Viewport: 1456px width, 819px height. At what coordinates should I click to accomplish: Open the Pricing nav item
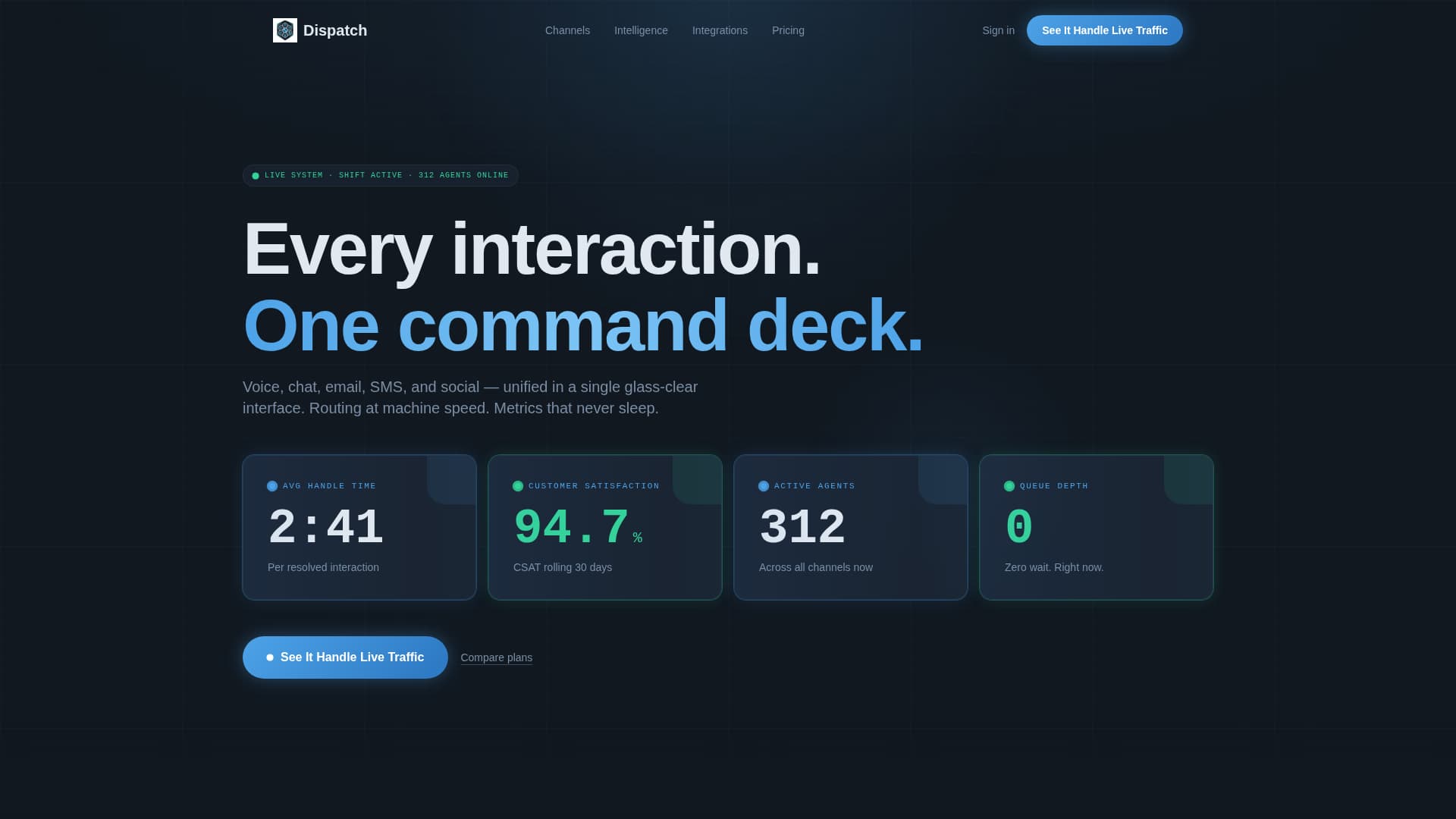pos(787,30)
